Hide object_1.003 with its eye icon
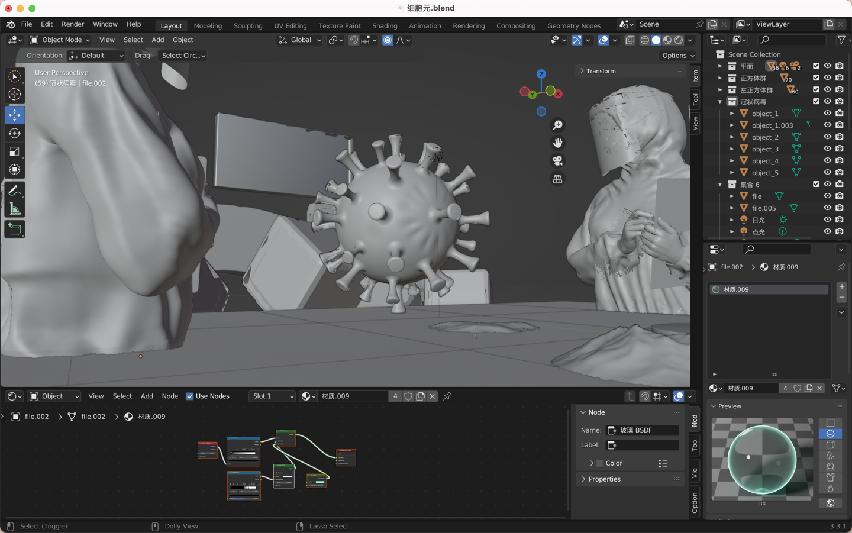 click(828, 125)
